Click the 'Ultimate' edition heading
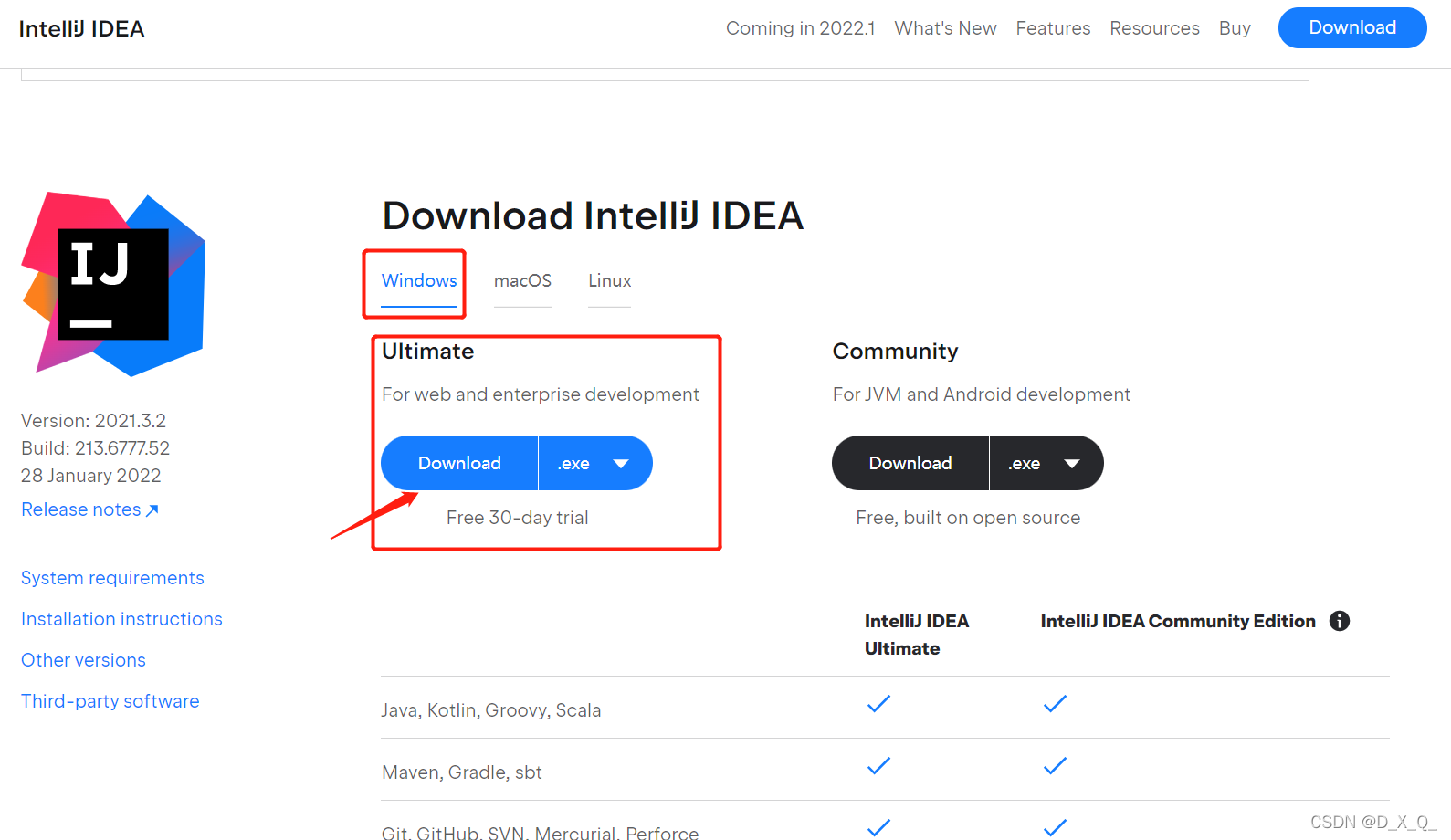 click(427, 352)
